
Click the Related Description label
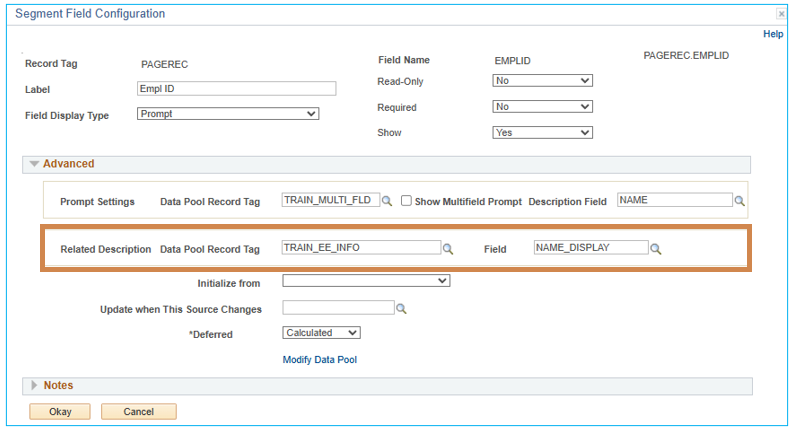106,249
